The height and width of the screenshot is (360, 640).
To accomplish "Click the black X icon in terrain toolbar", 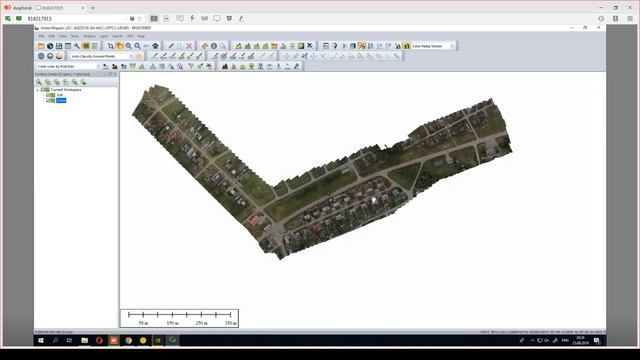I will [310, 46].
